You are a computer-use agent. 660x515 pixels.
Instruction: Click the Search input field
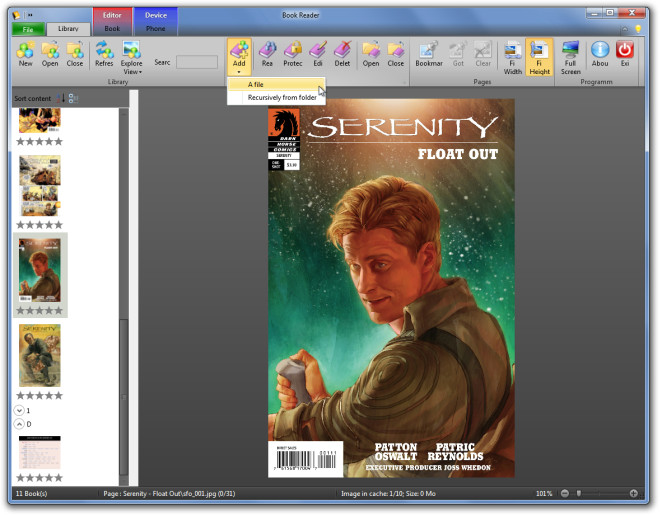point(197,62)
